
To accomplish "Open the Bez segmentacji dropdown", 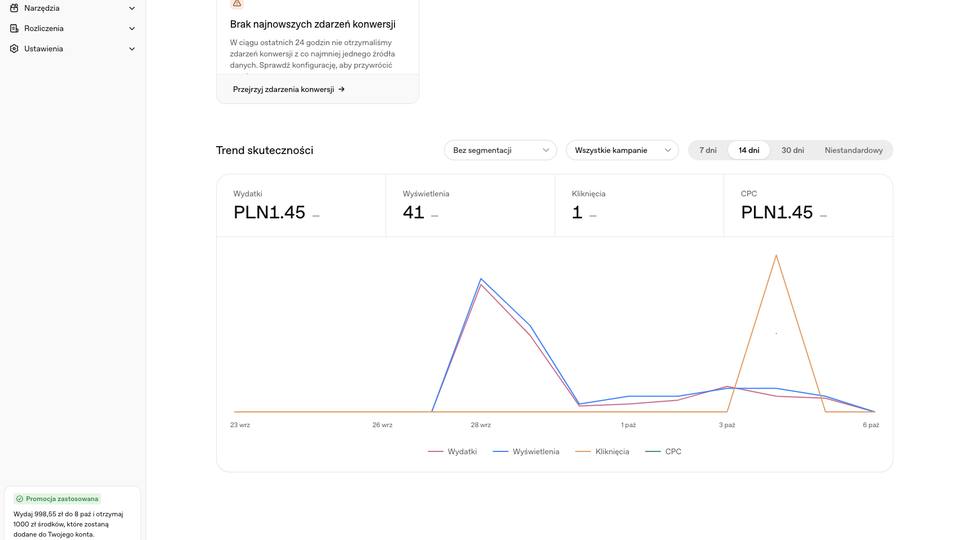I will 500,150.
